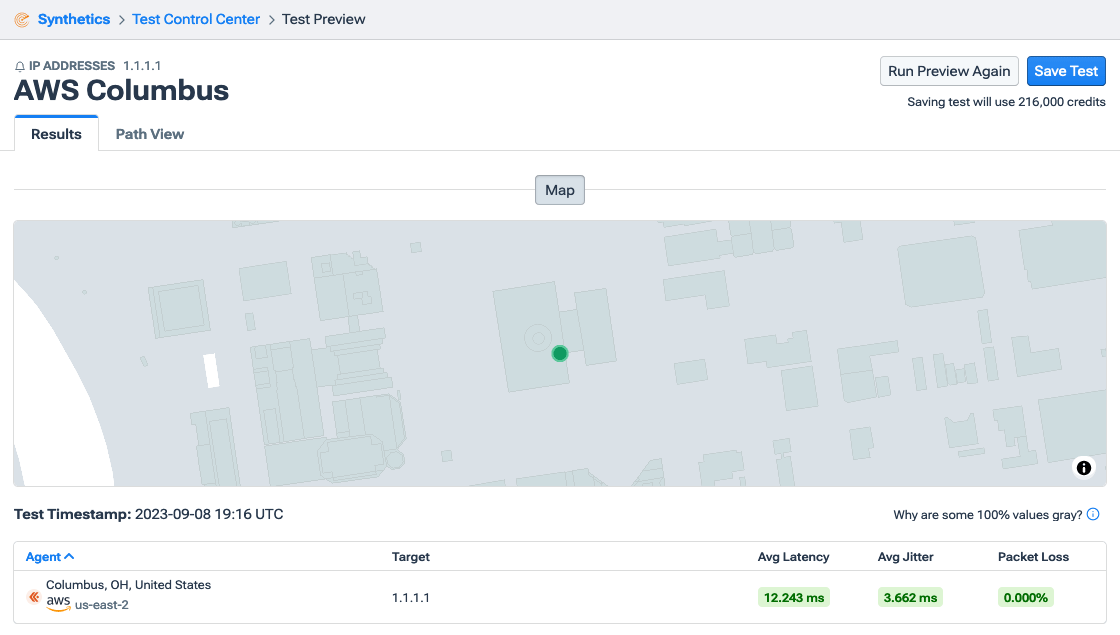
Task: Click target 1.1.1.1 in the results row
Action: click(x=411, y=597)
